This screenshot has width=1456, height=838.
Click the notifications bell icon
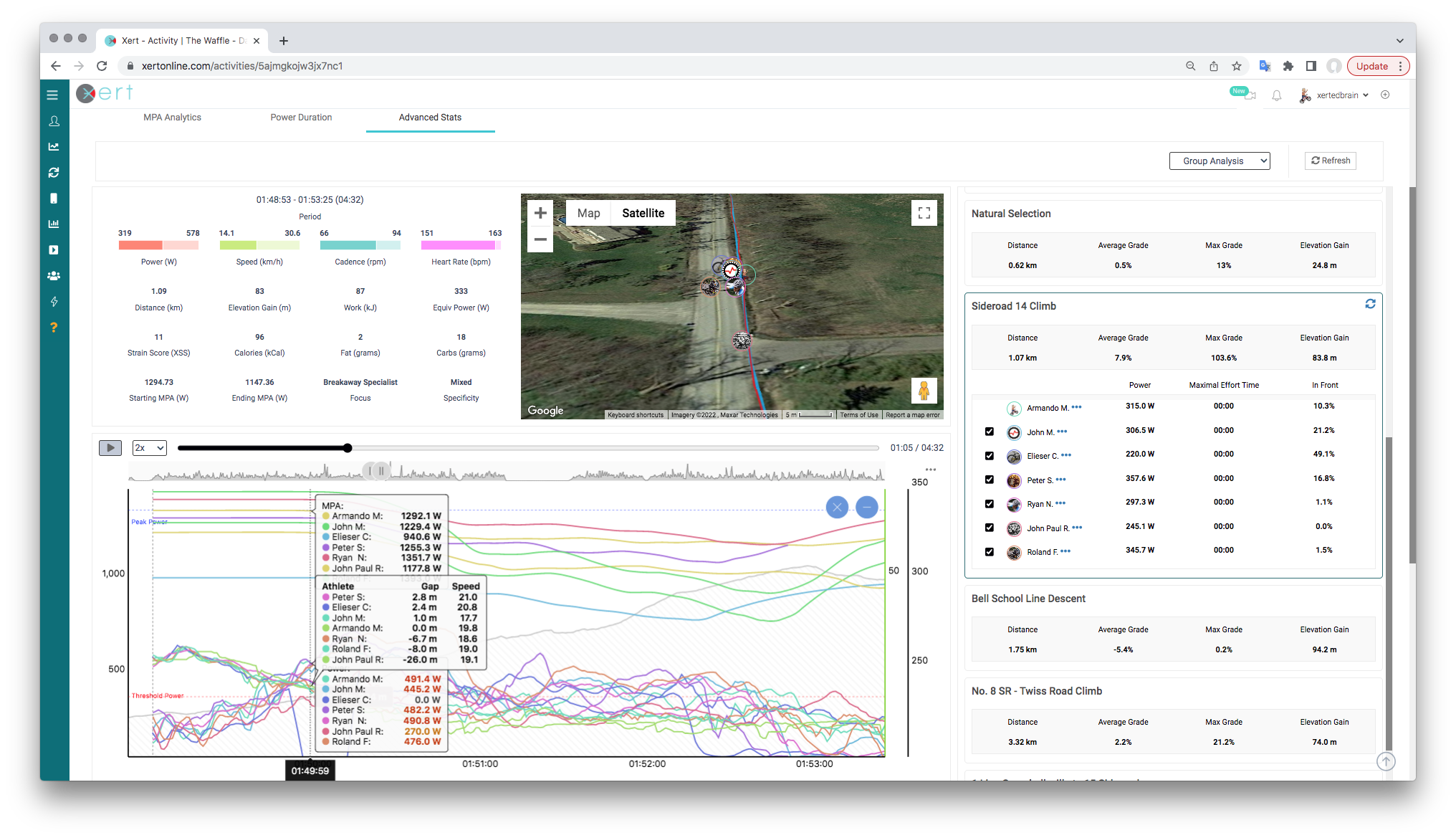[1276, 95]
